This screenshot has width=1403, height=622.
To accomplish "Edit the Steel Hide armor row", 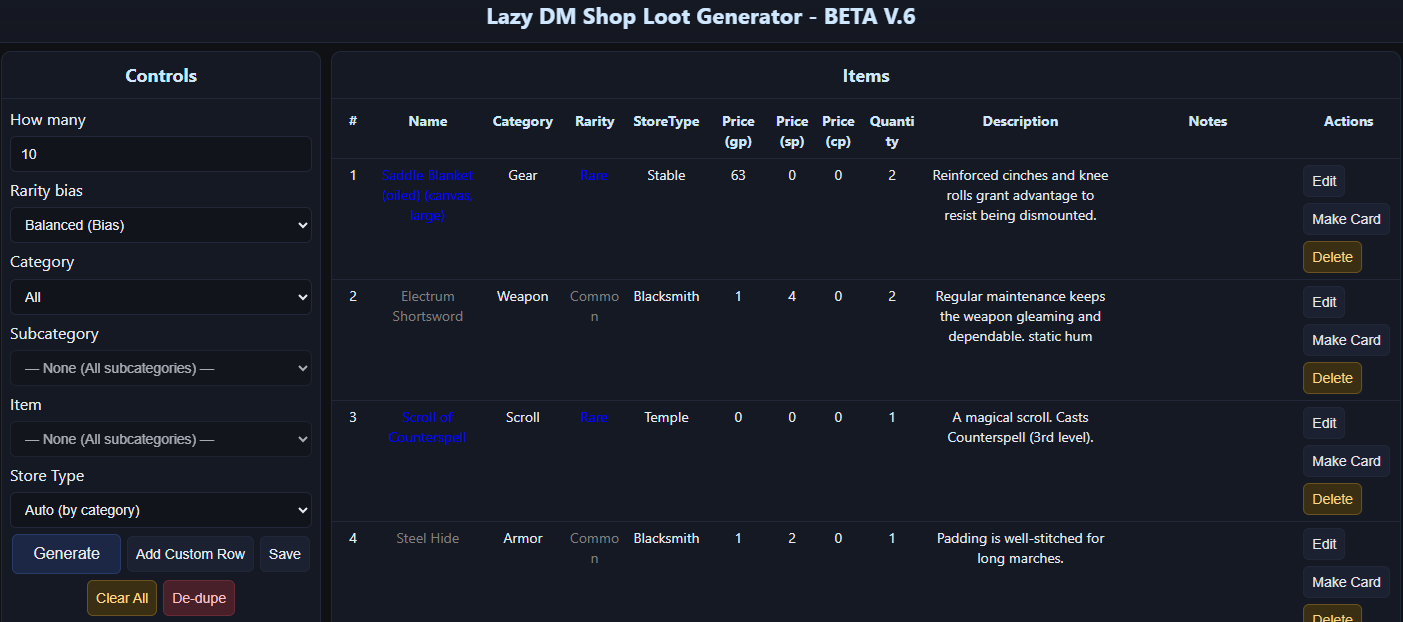I will [x=1323, y=544].
